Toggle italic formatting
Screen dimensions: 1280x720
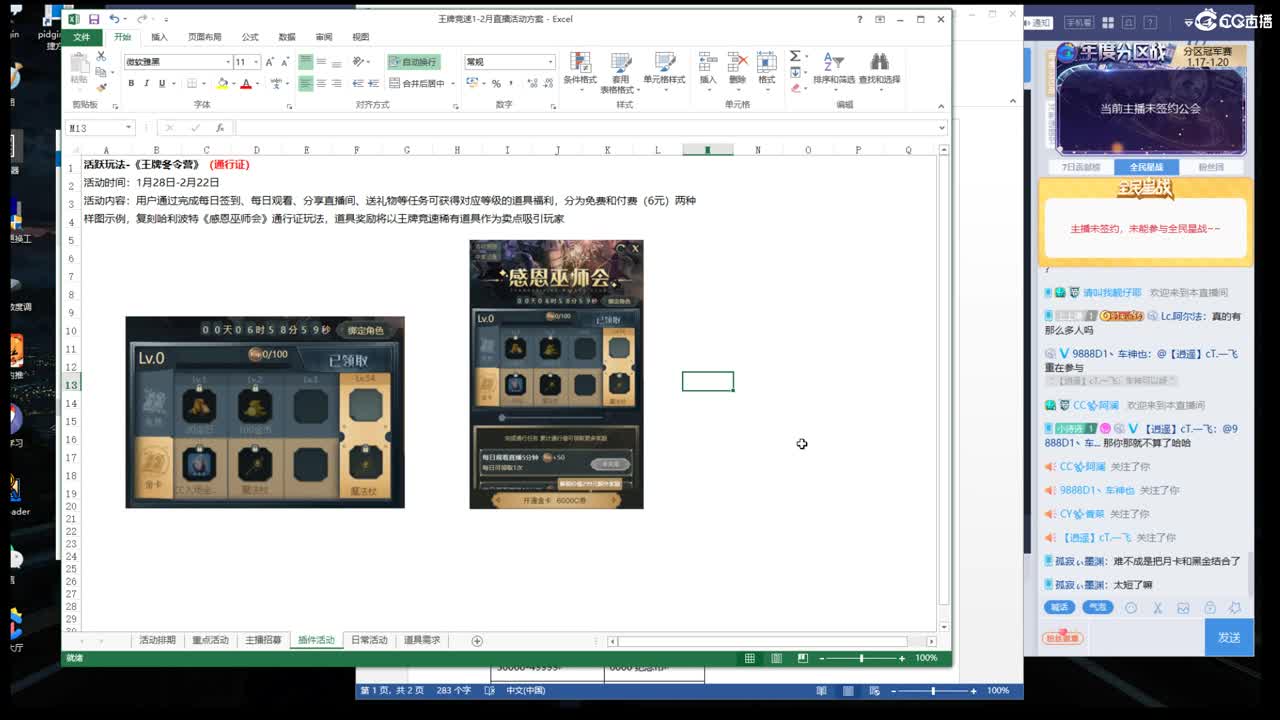point(146,84)
